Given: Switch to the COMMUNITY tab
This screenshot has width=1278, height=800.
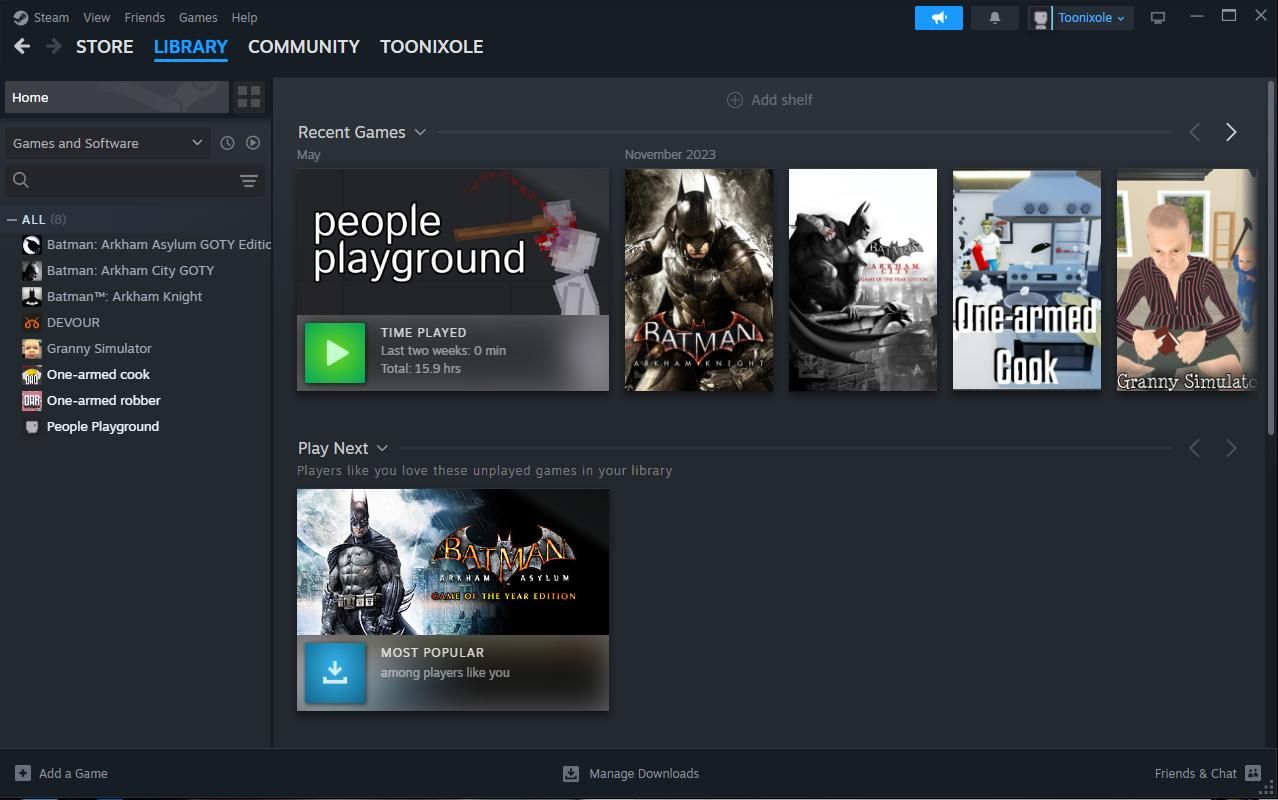Looking at the screenshot, I should point(304,46).
